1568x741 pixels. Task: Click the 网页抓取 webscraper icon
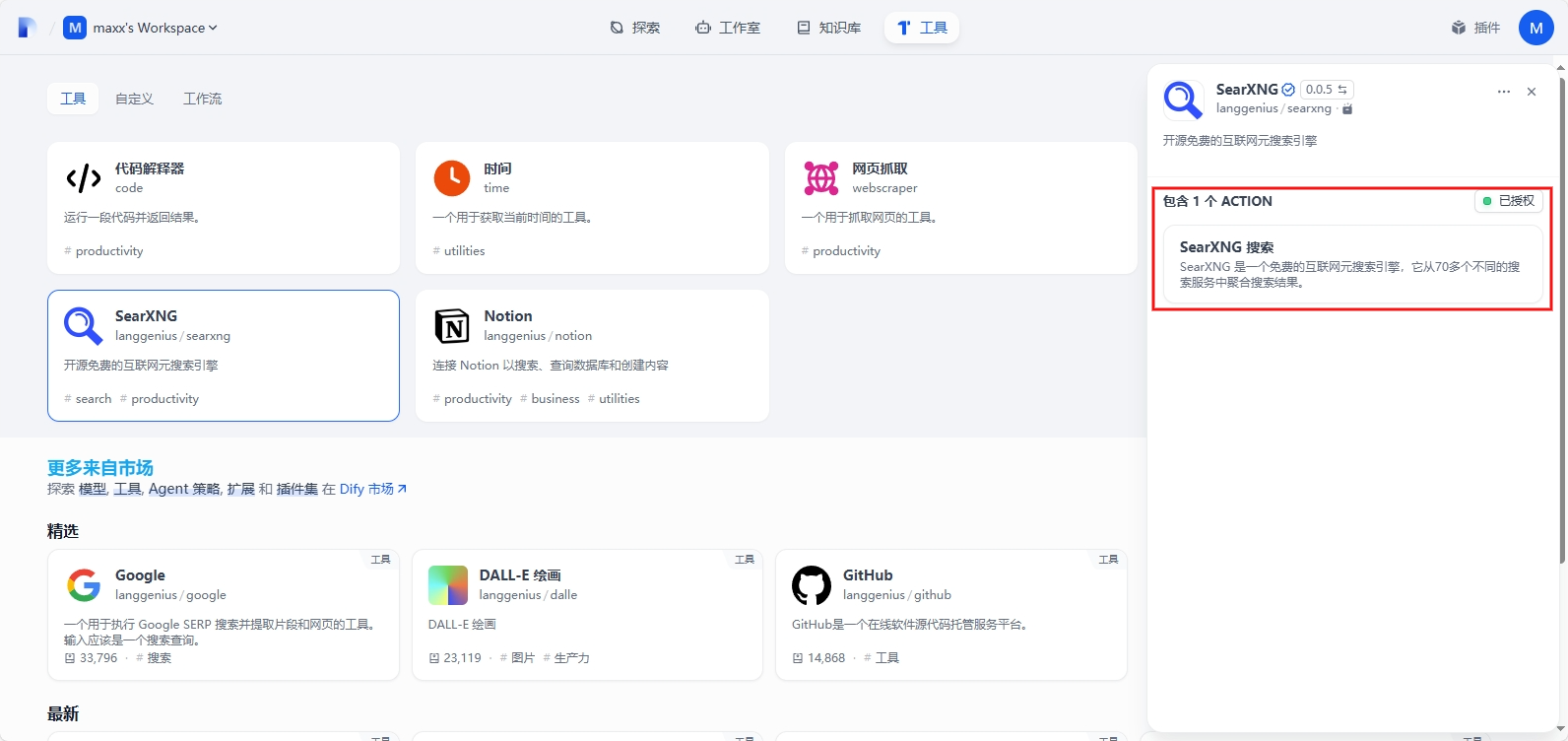coord(821,178)
